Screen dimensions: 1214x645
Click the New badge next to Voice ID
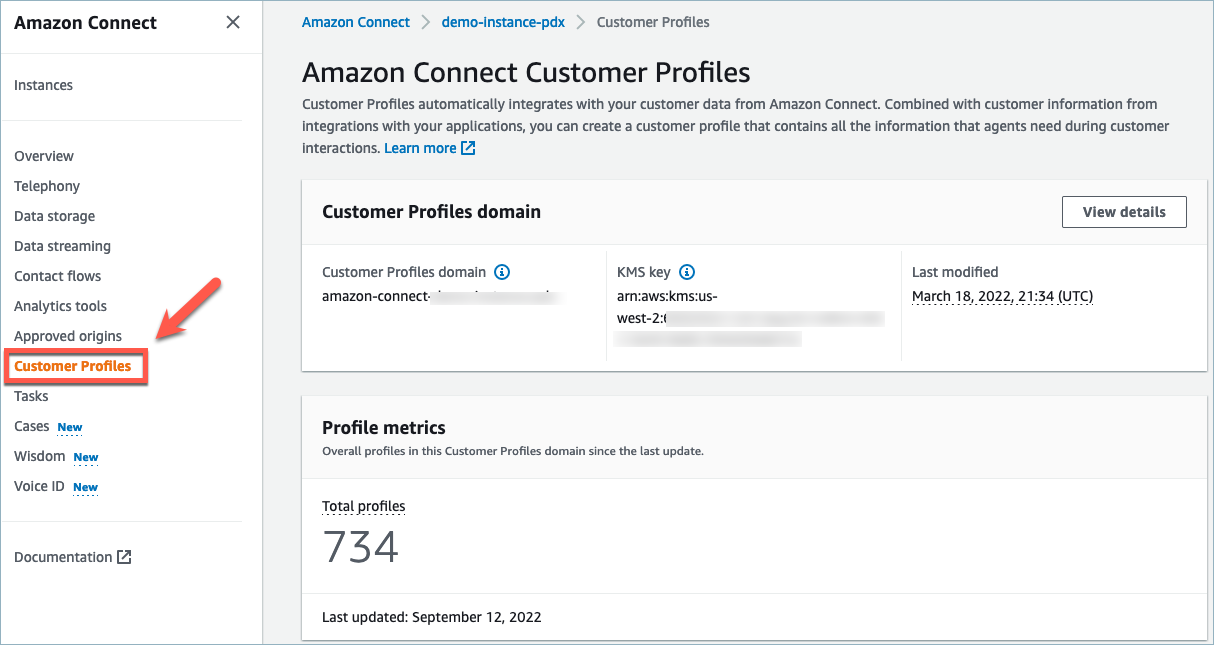(85, 487)
